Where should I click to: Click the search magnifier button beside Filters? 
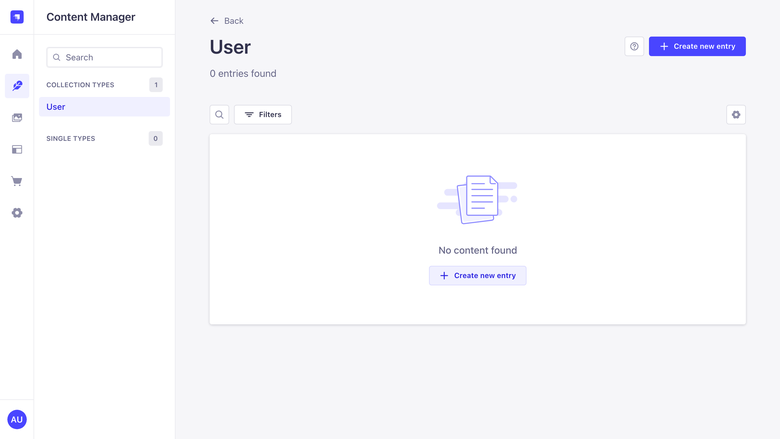(219, 115)
